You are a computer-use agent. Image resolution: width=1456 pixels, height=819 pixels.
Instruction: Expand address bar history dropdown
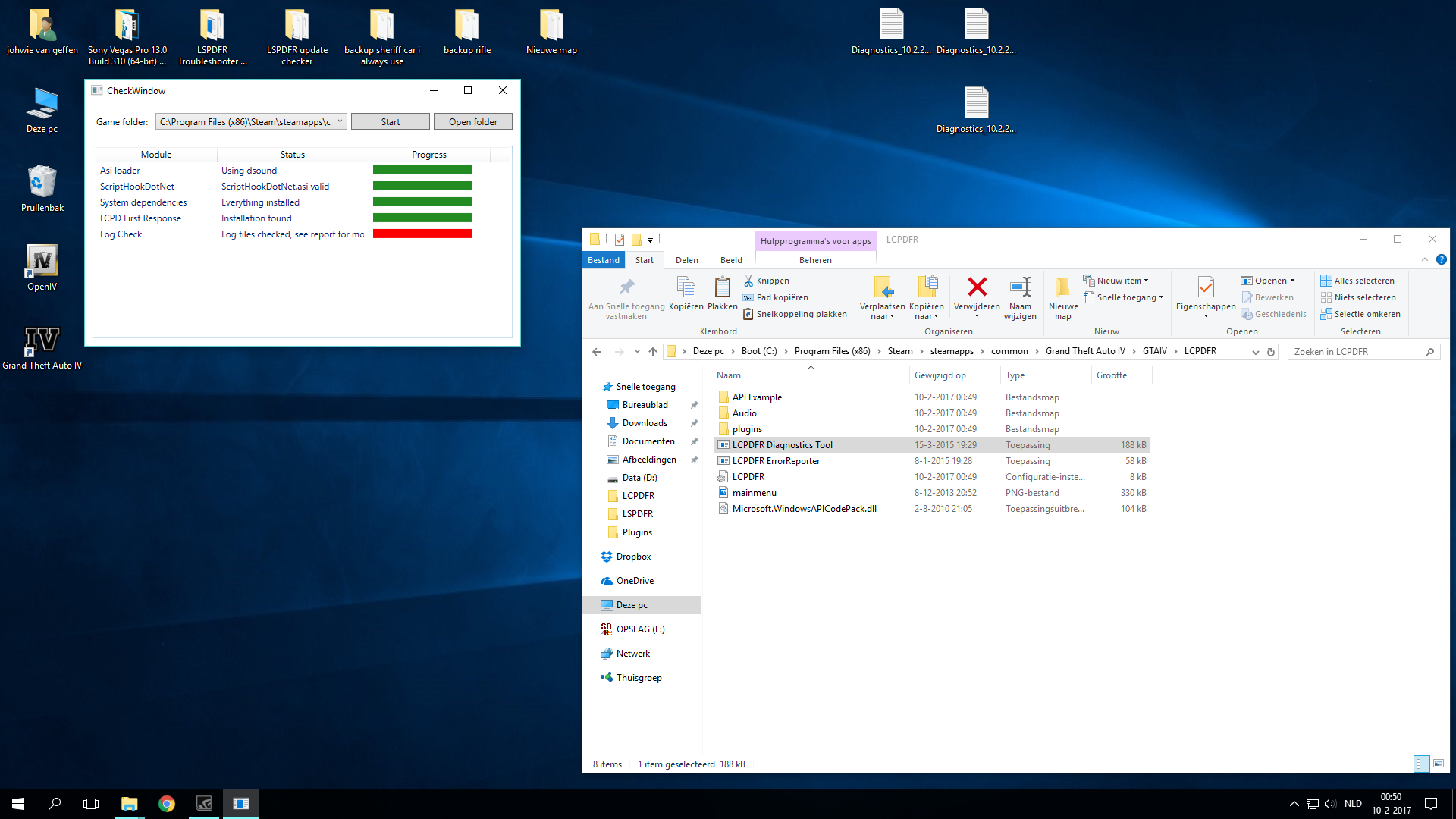pyautogui.click(x=1255, y=352)
